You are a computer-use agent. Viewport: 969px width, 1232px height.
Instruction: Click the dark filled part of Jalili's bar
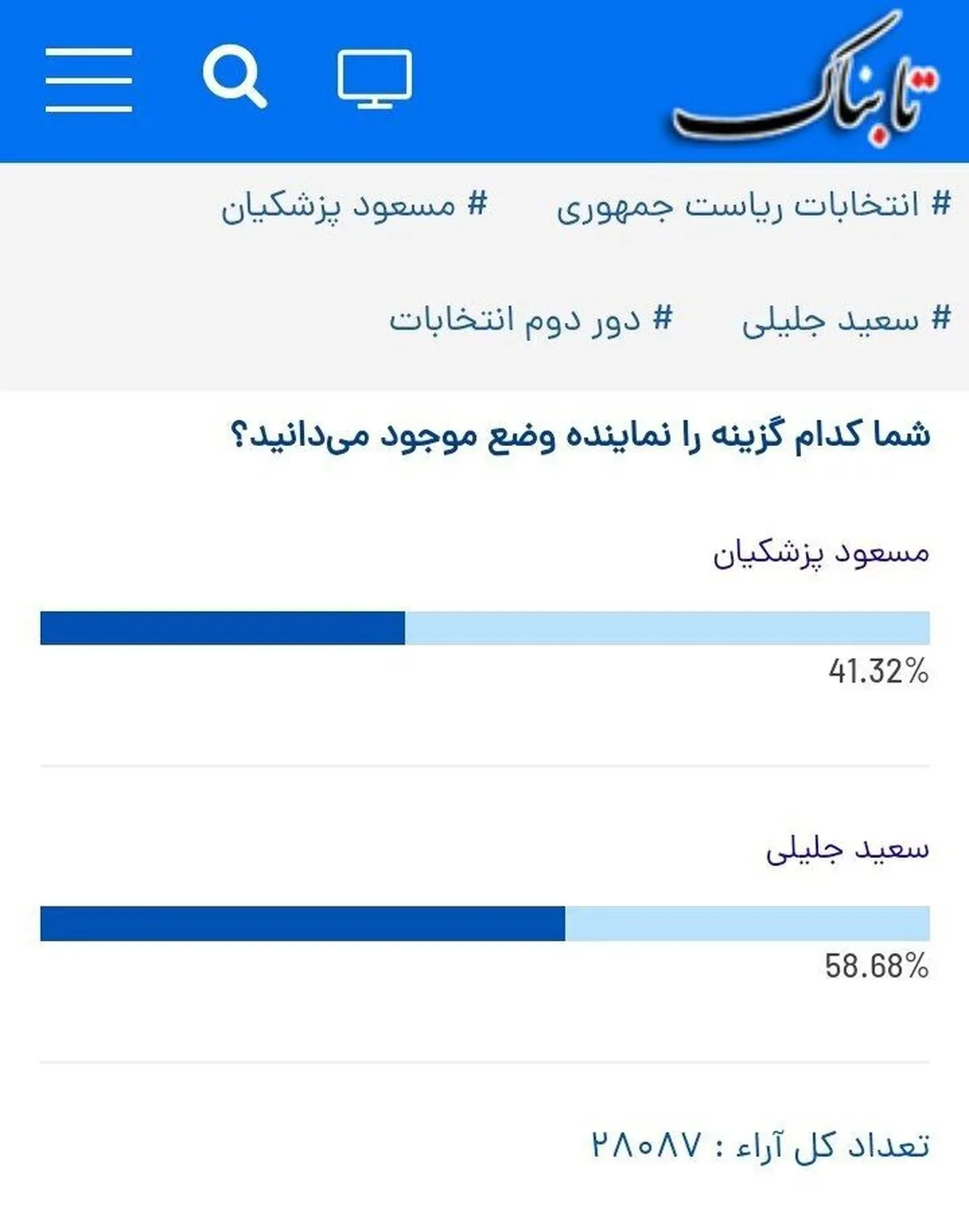(303, 923)
